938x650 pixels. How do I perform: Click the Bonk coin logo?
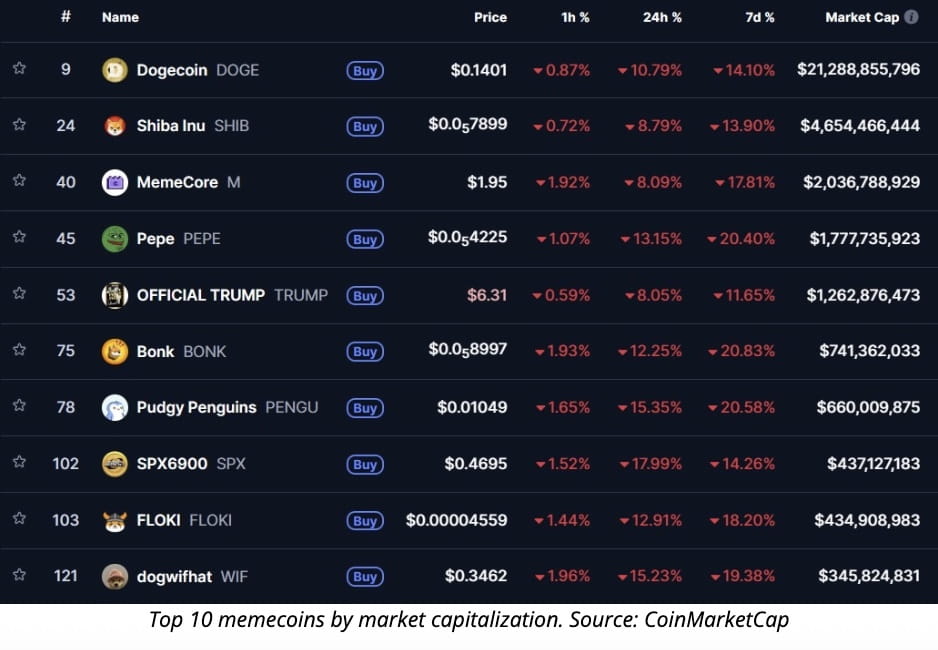[x=115, y=352]
